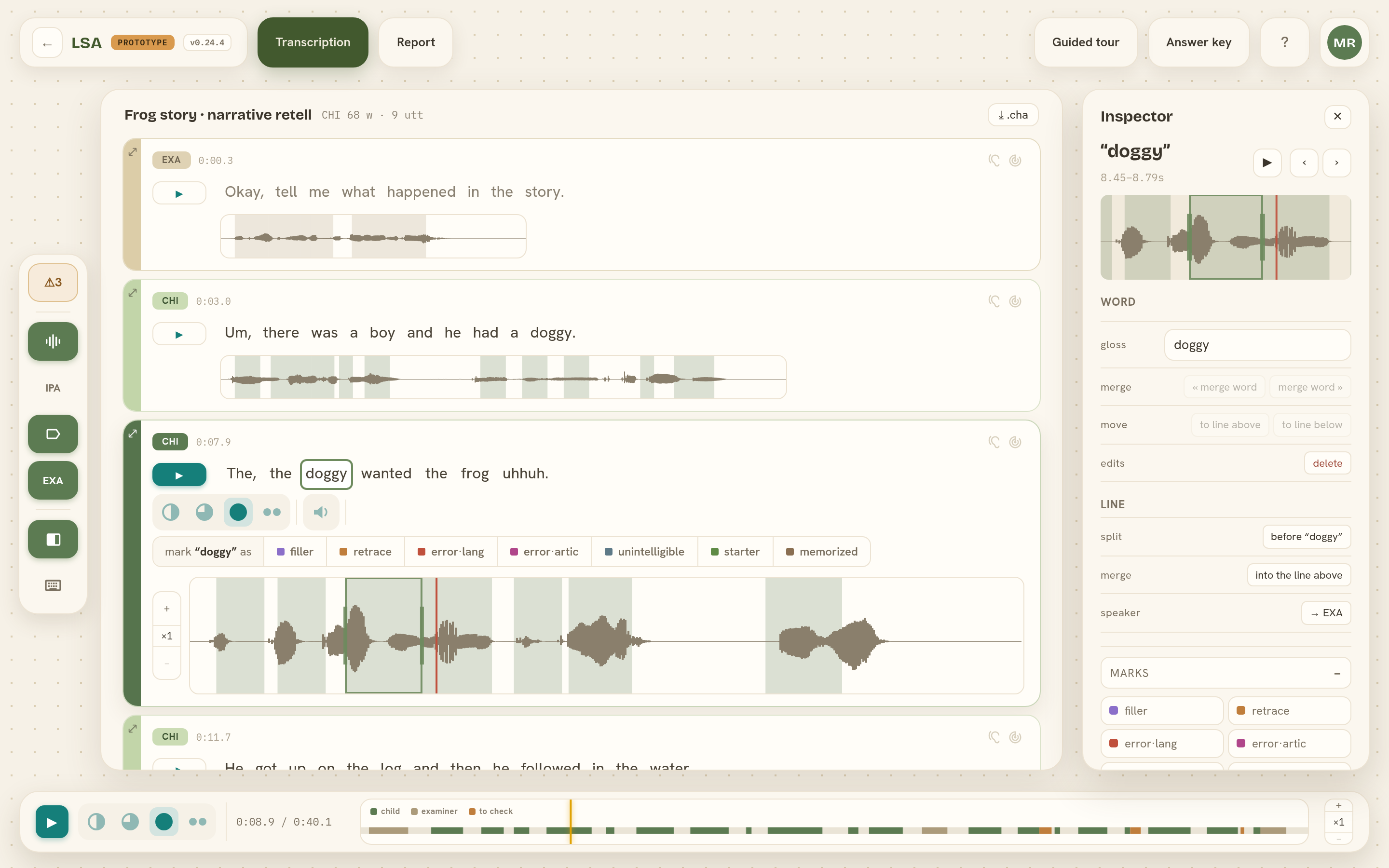Play the word "doggy" in Inspector
The image size is (1389, 868).
pos(1267,163)
